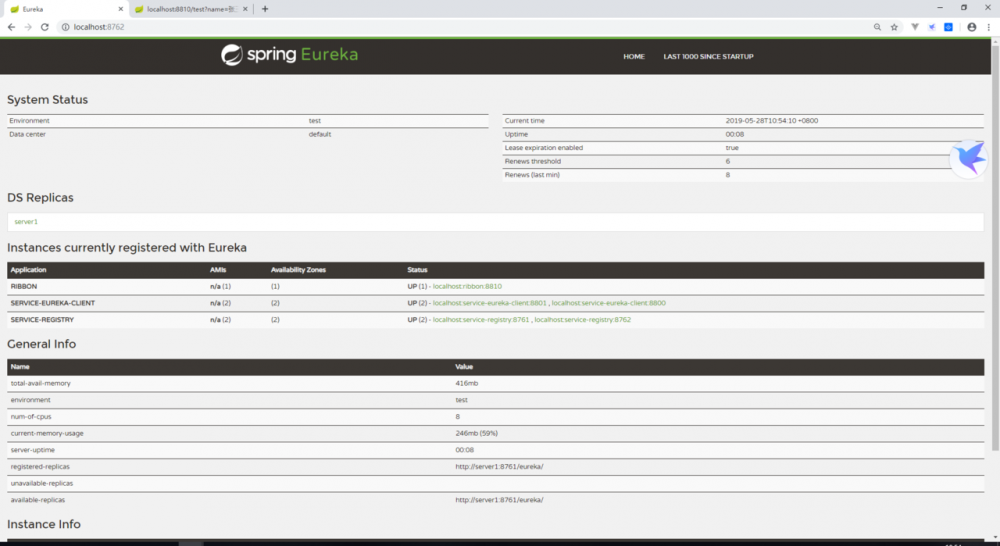Click the DS Replicas heading
The height and width of the screenshot is (546, 1000).
[40, 198]
